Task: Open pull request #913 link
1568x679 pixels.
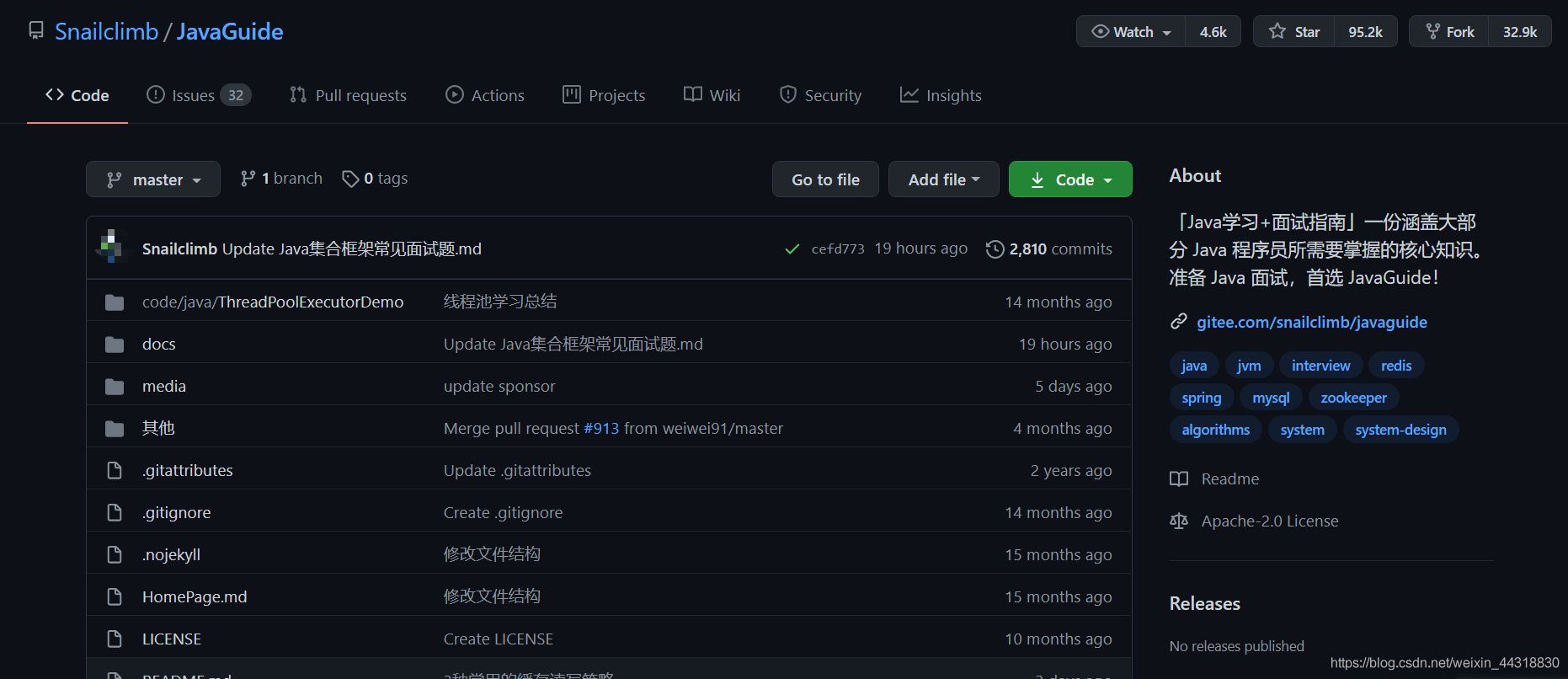Action: tap(601, 428)
